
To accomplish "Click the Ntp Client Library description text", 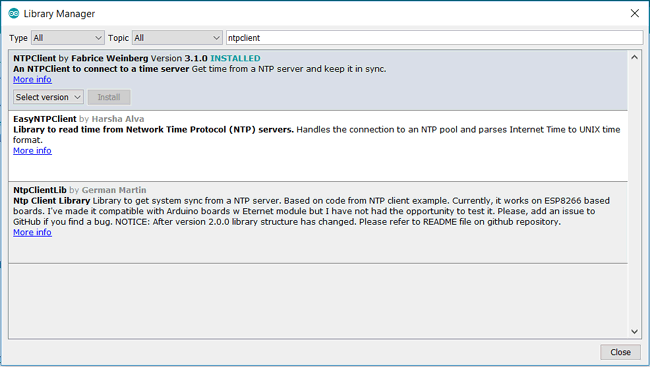I will click(311, 211).
